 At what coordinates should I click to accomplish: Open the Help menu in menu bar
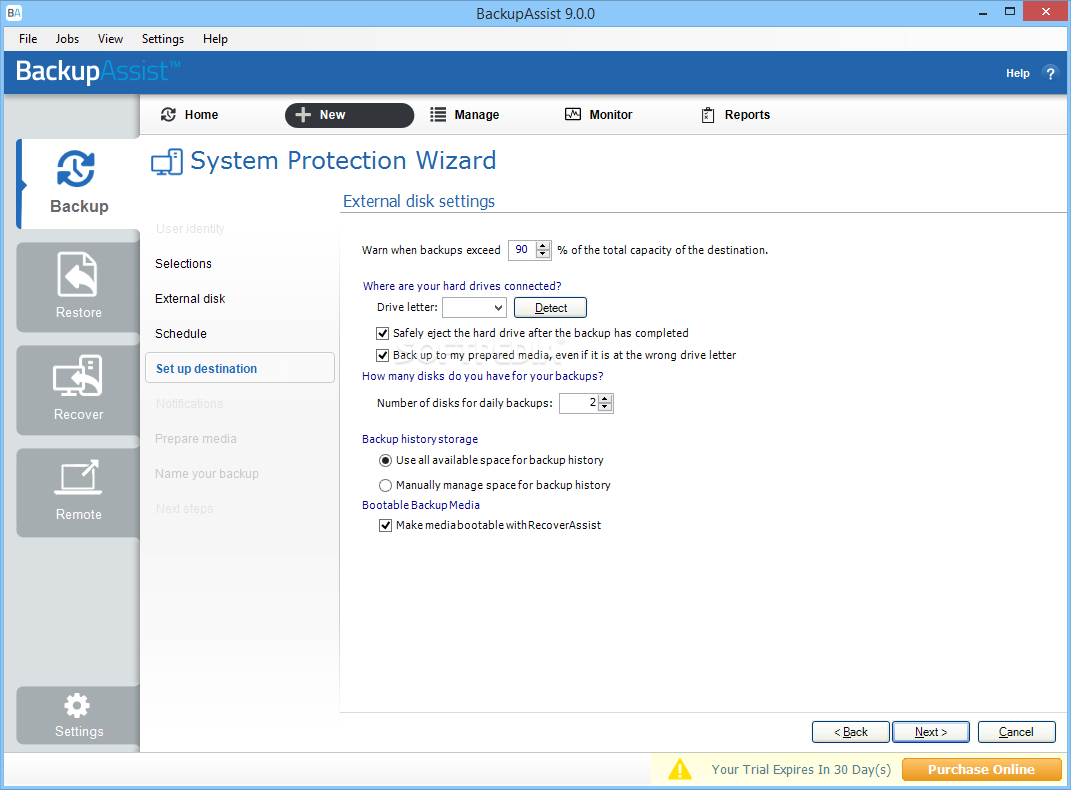(215, 39)
